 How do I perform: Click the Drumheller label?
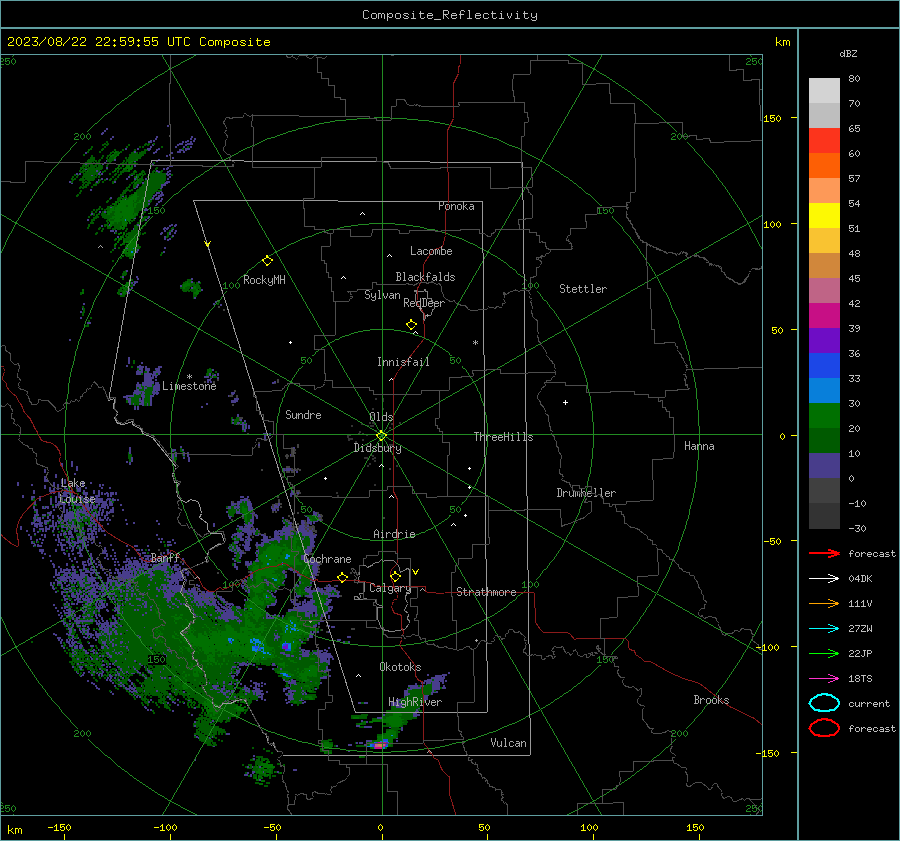[586, 493]
